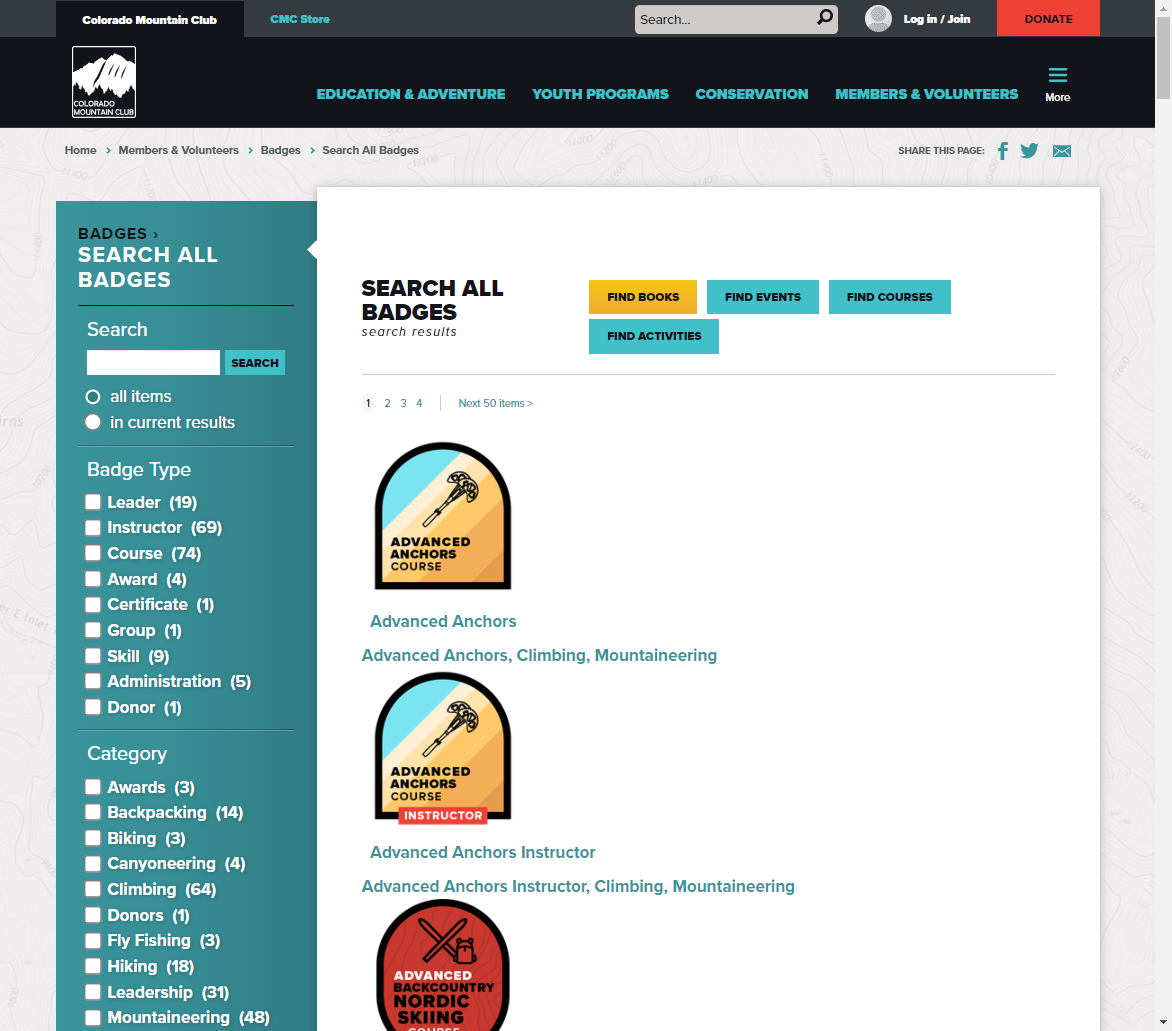This screenshot has height=1031, width=1172.
Task: Check the Instructor badge type filter
Action: [93, 528]
